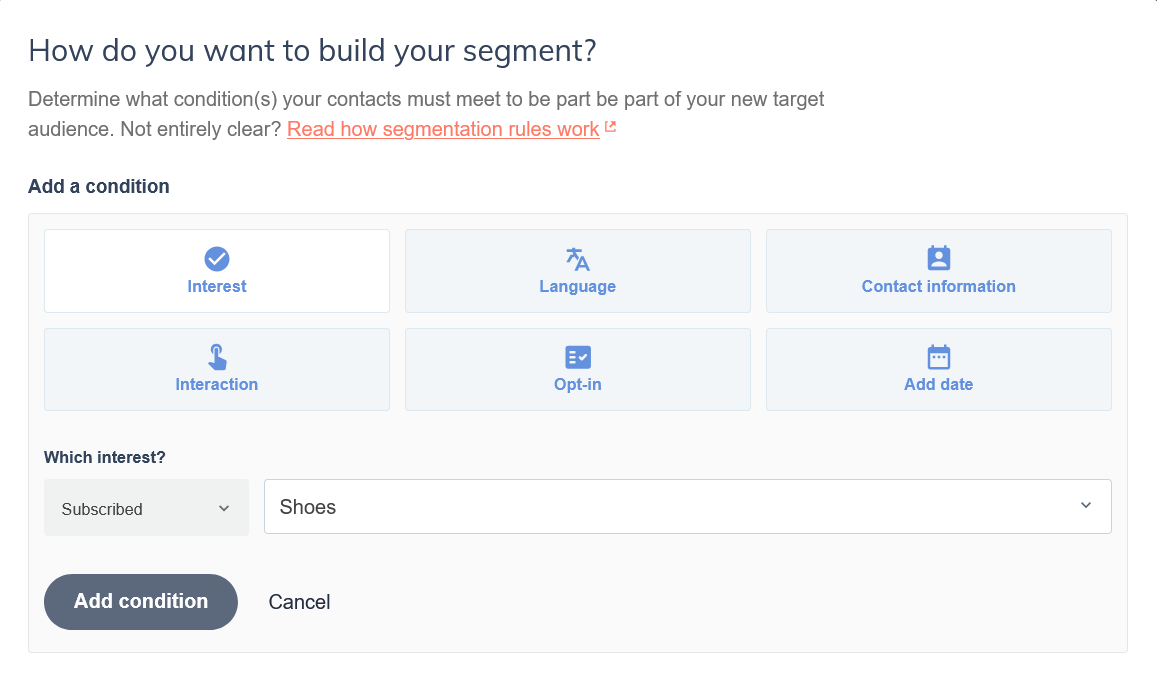Choose the Language condition label
The height and width of the screenshot is (683, 1157).
pyautogui.click(x=578, y=286)
